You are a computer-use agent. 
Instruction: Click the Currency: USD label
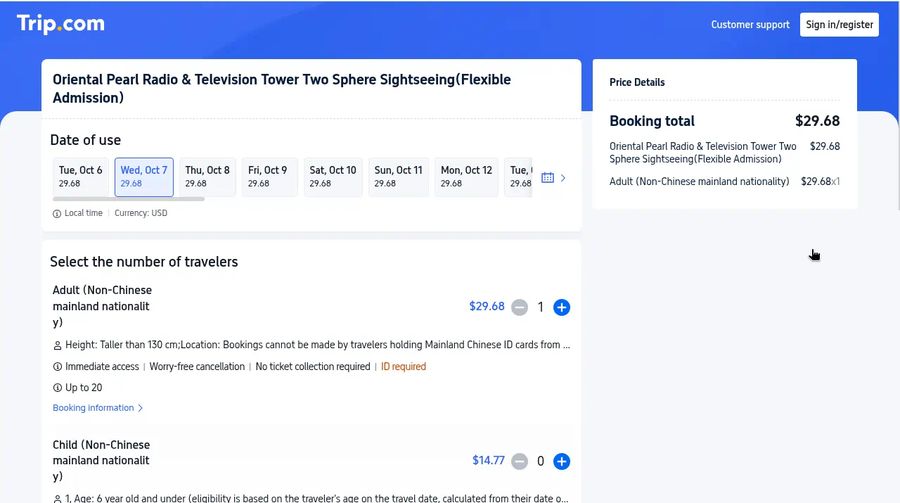141,213
